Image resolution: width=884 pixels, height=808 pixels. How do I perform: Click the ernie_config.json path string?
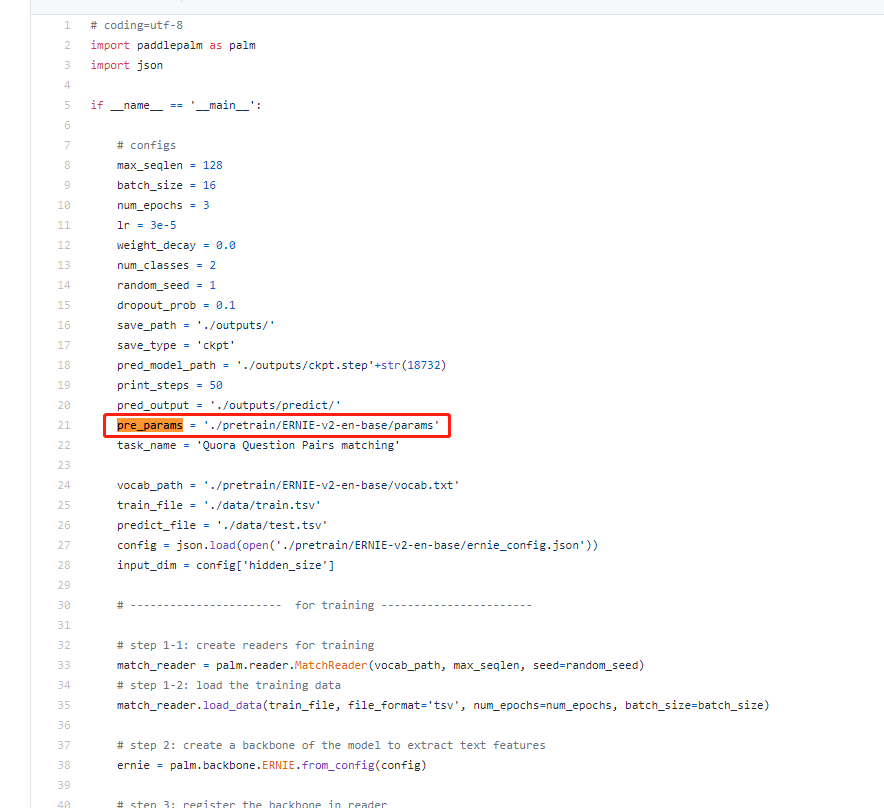(430, 545)
